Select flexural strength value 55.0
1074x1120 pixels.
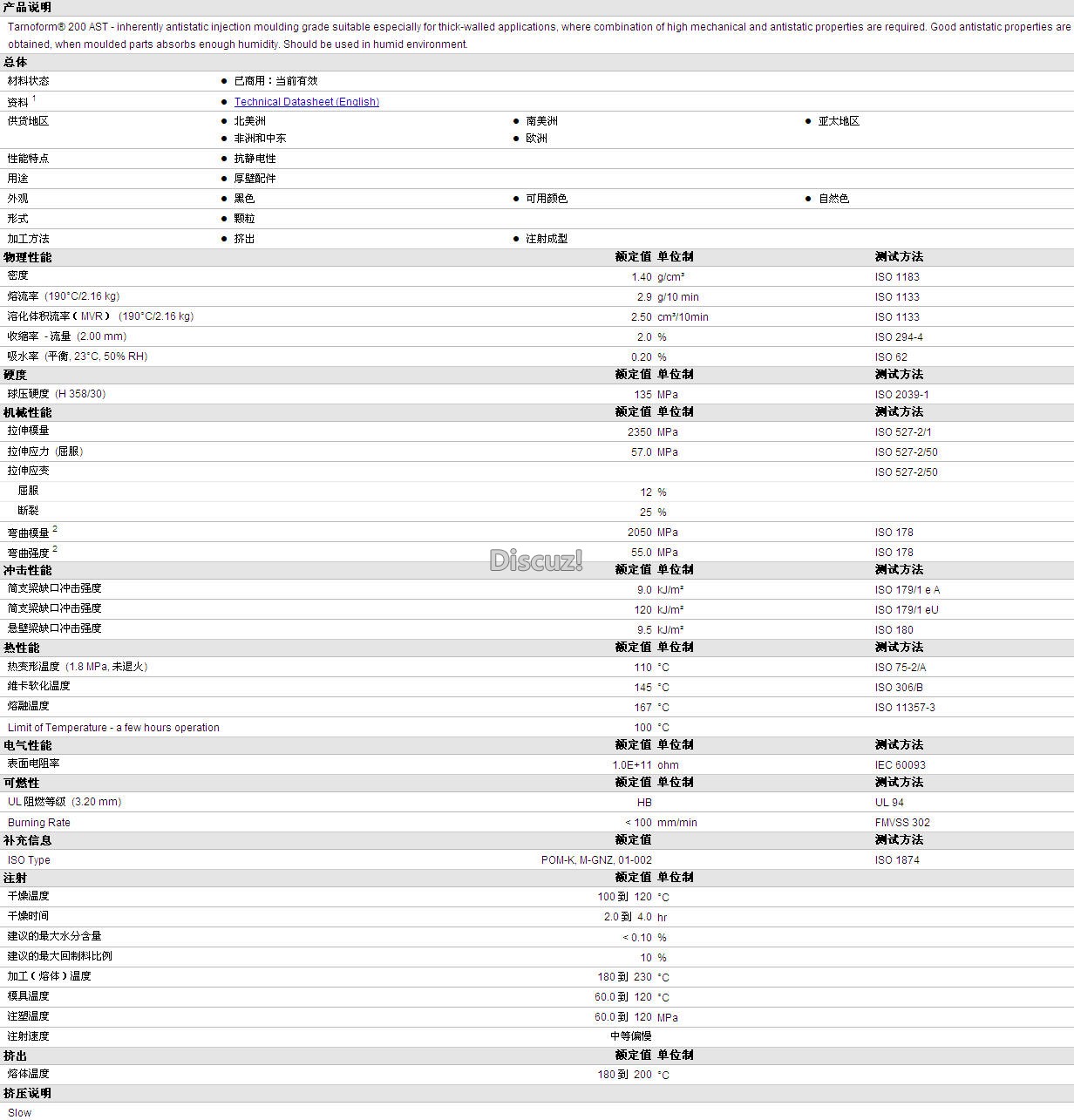(642, 553)
